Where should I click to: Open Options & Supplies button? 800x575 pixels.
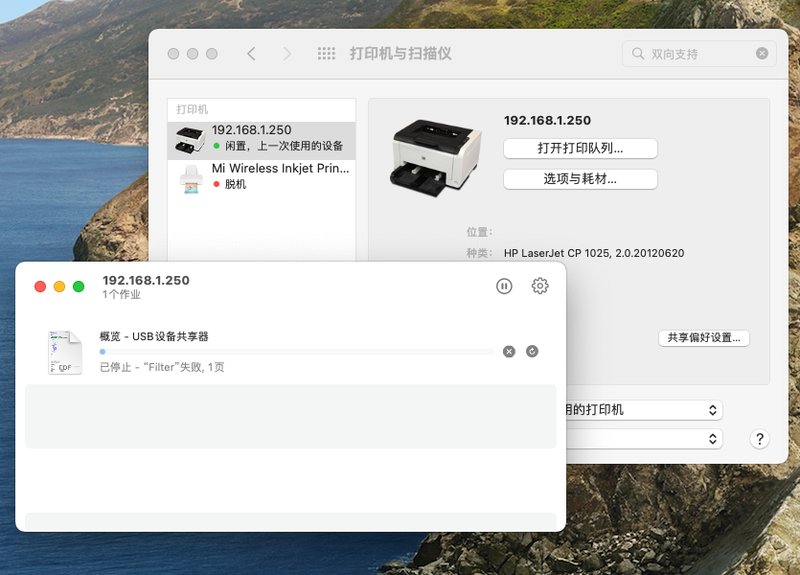[x=580, y=179]
